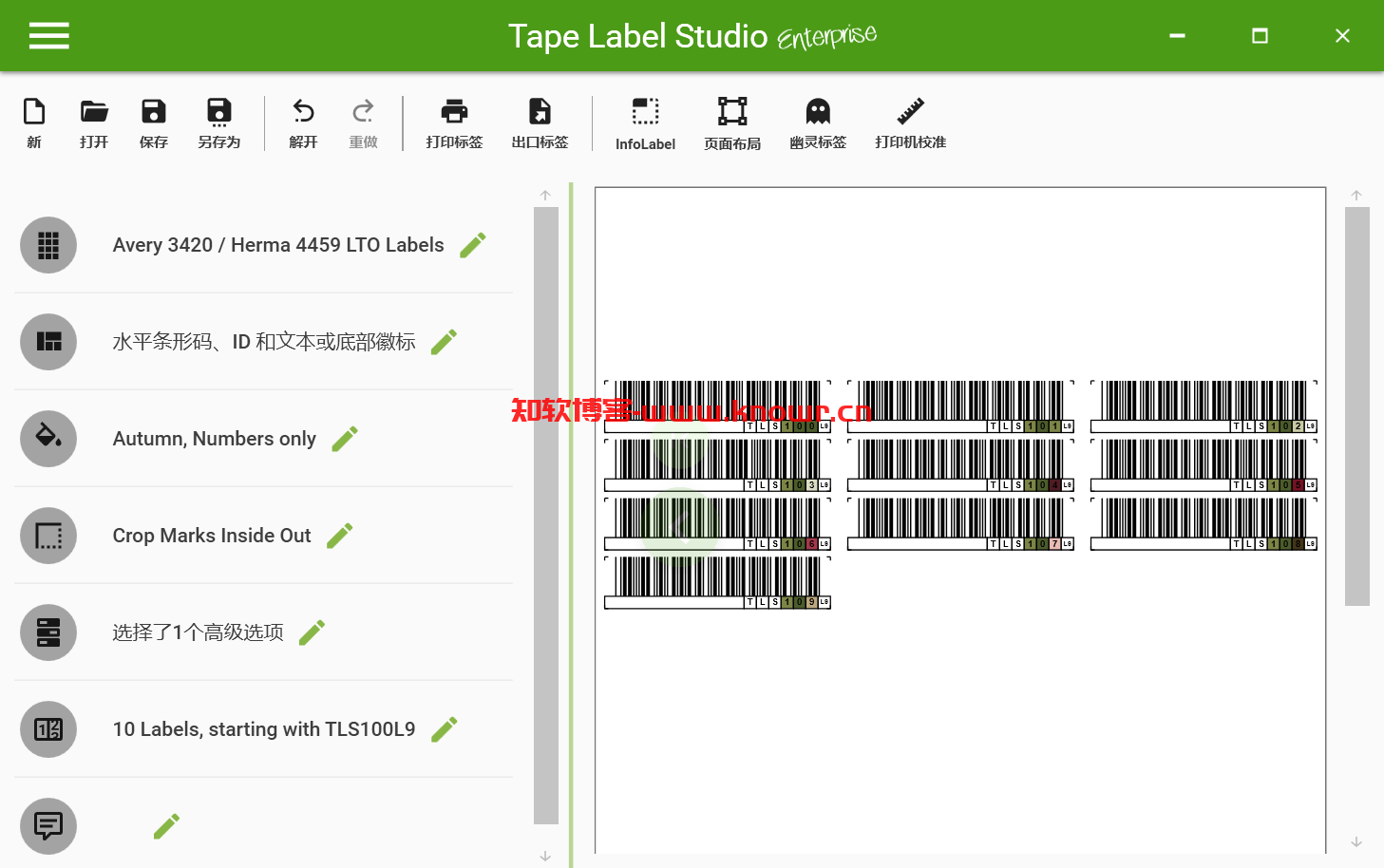The image size is (1384, 868).
Task: Minimize the Tape Label Studio window
Action: [x=1177, y=36]
